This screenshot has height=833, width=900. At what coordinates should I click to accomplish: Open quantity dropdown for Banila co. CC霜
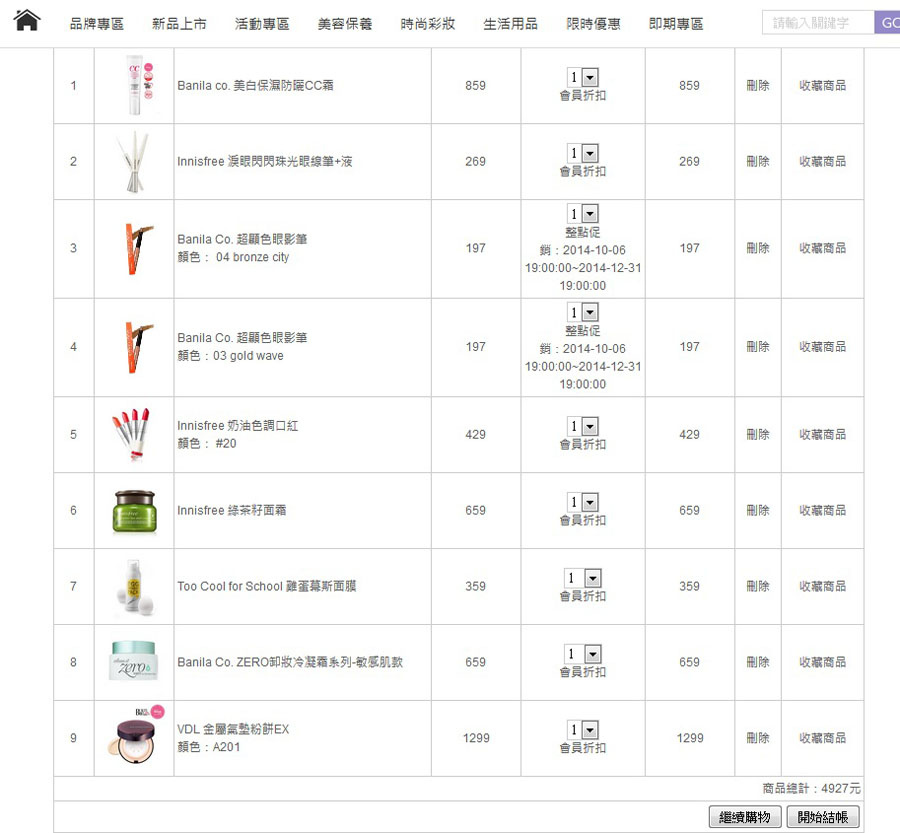coord(583,77)
